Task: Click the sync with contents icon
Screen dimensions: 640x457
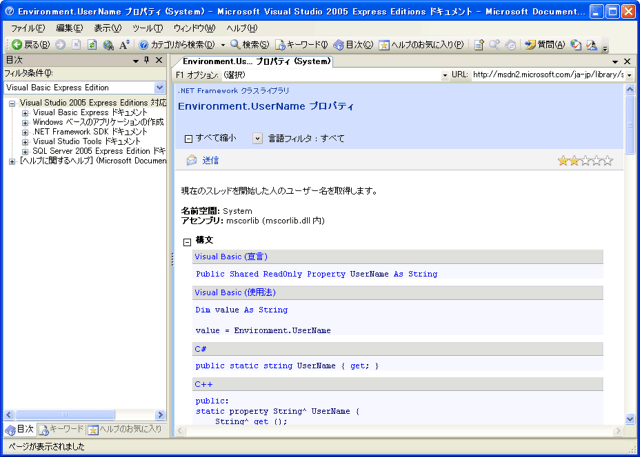Action: coord(511,44)
